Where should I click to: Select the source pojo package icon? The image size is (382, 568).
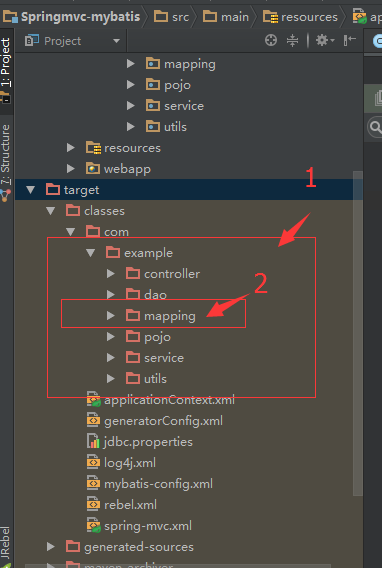click(153, 85)
